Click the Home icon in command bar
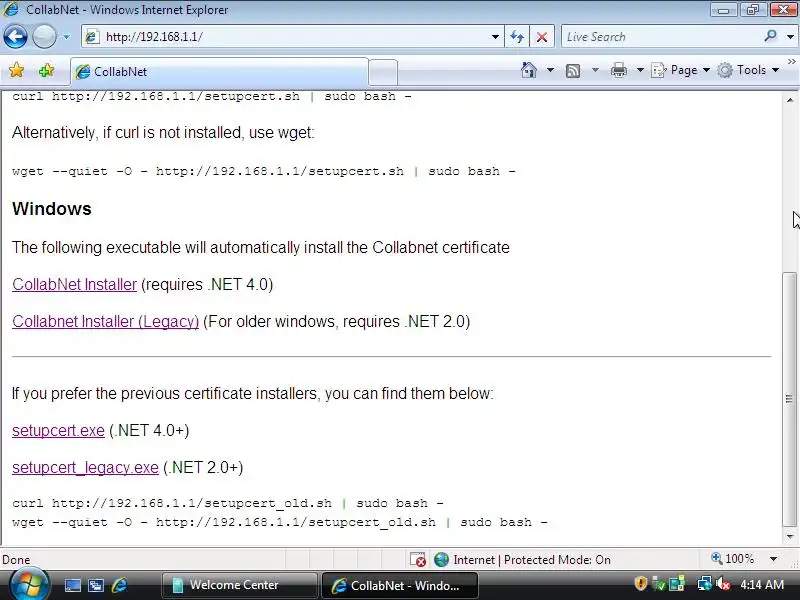 click(529, 70)
